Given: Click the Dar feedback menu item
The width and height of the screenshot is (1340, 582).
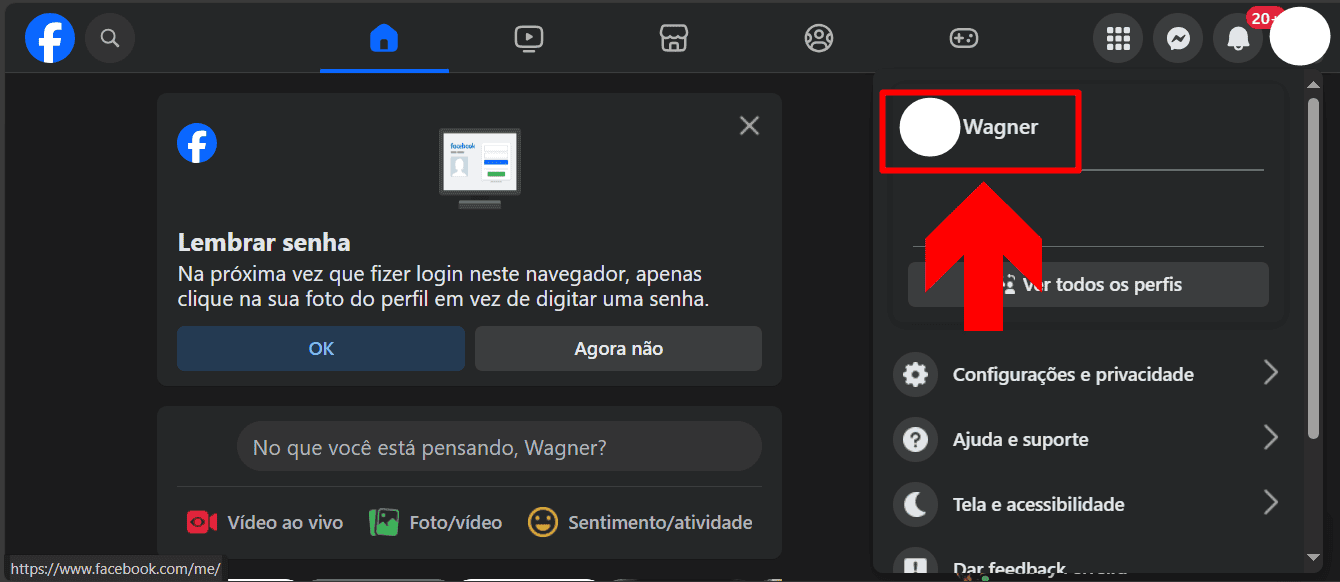Looking at the screenshot, I should [x=1088, y=566].
